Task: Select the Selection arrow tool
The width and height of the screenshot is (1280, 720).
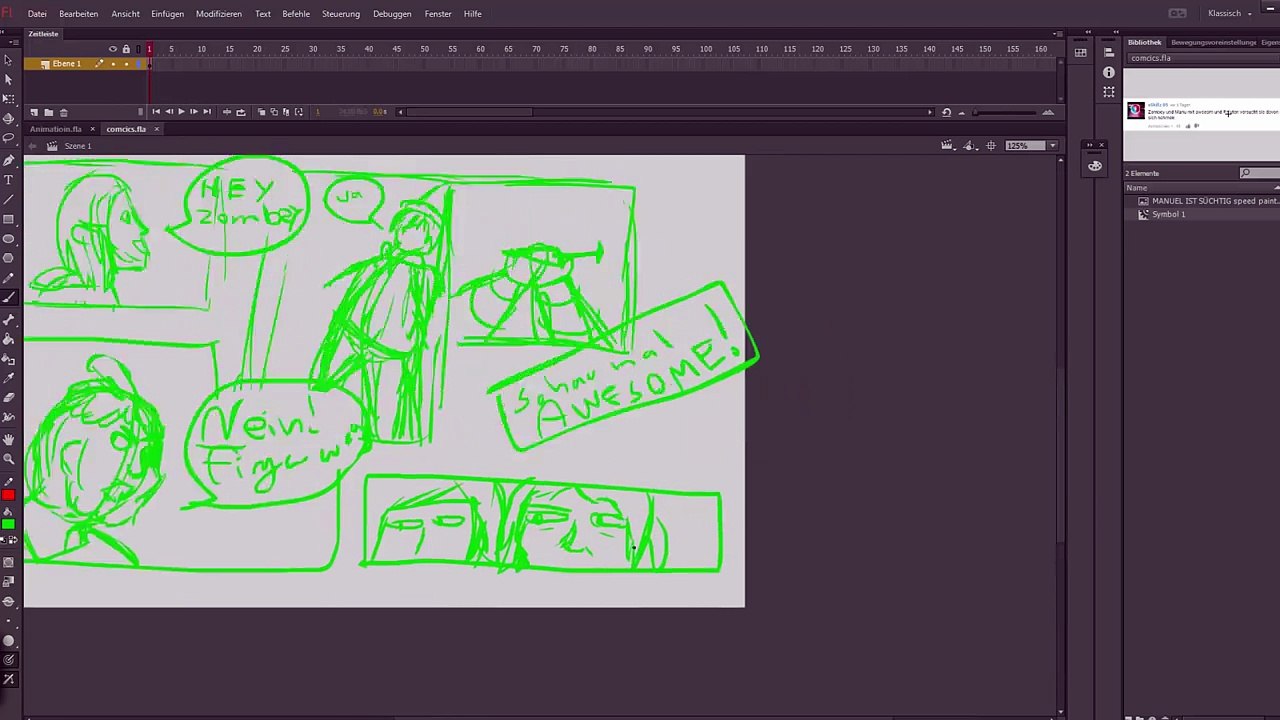Action: tap(8, 59)
